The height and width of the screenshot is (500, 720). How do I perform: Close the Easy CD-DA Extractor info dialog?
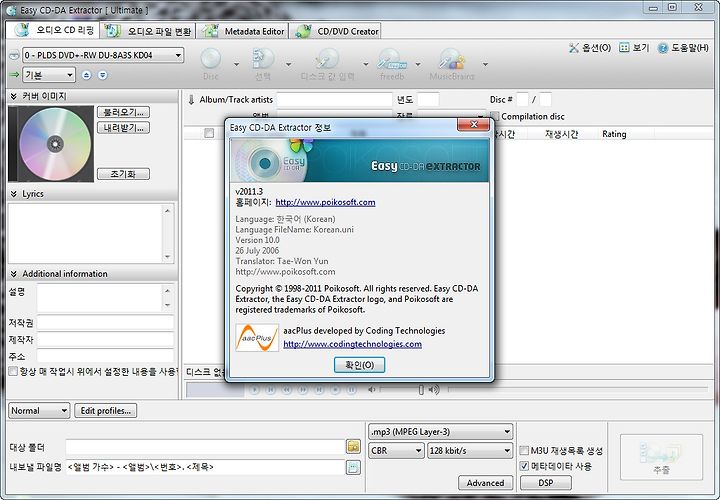[473, 124]
